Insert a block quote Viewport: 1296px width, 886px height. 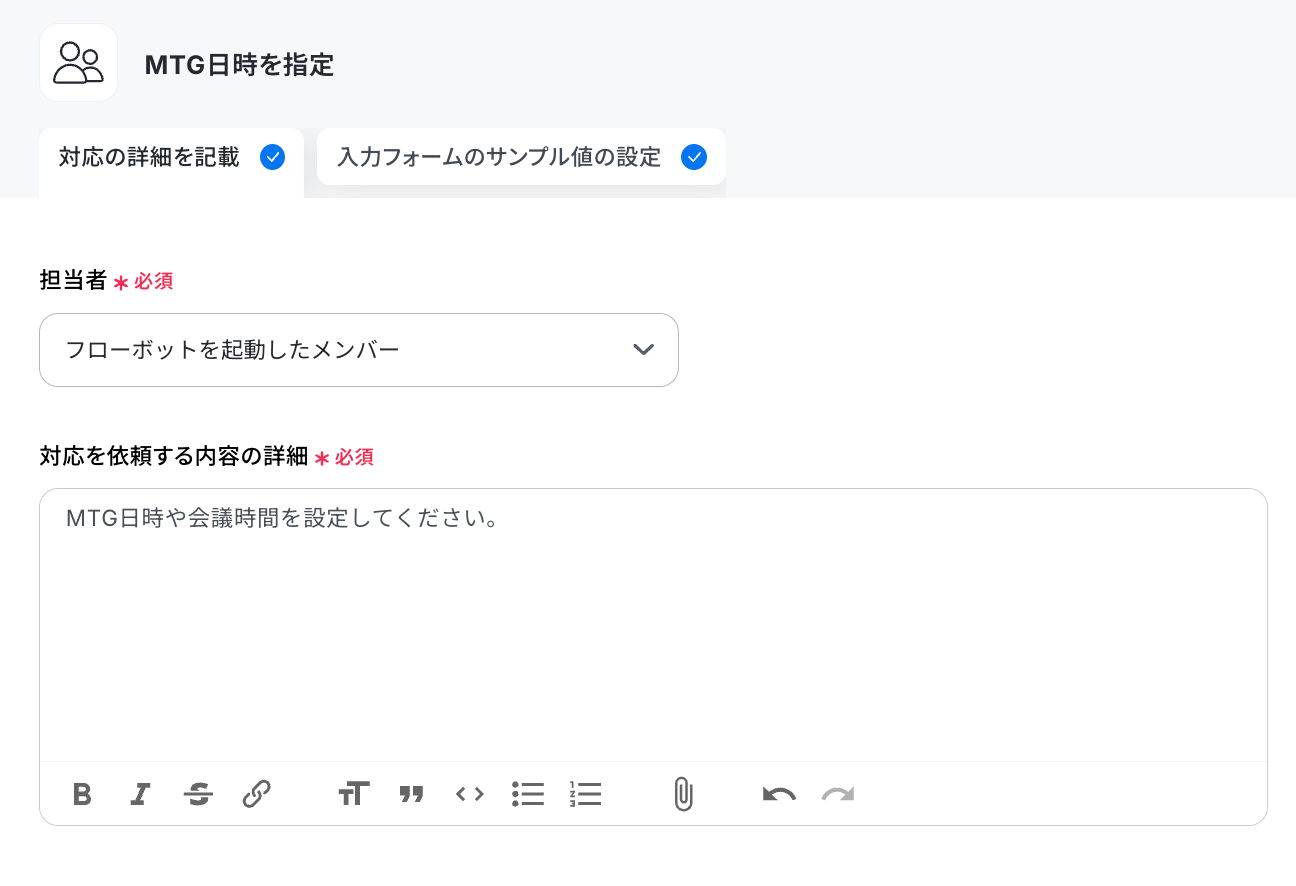pos(411,795)
